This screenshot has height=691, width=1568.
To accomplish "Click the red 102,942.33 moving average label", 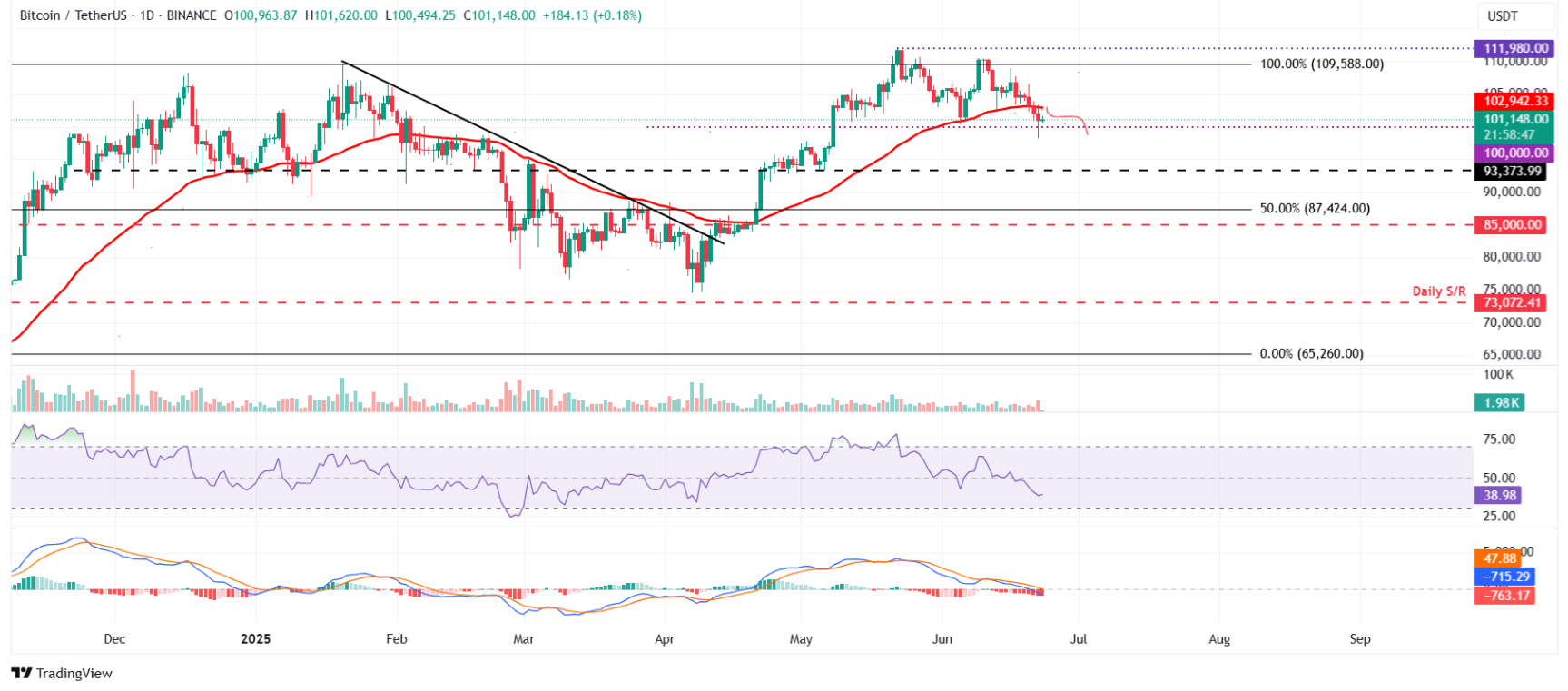I will pos(1514,101).
